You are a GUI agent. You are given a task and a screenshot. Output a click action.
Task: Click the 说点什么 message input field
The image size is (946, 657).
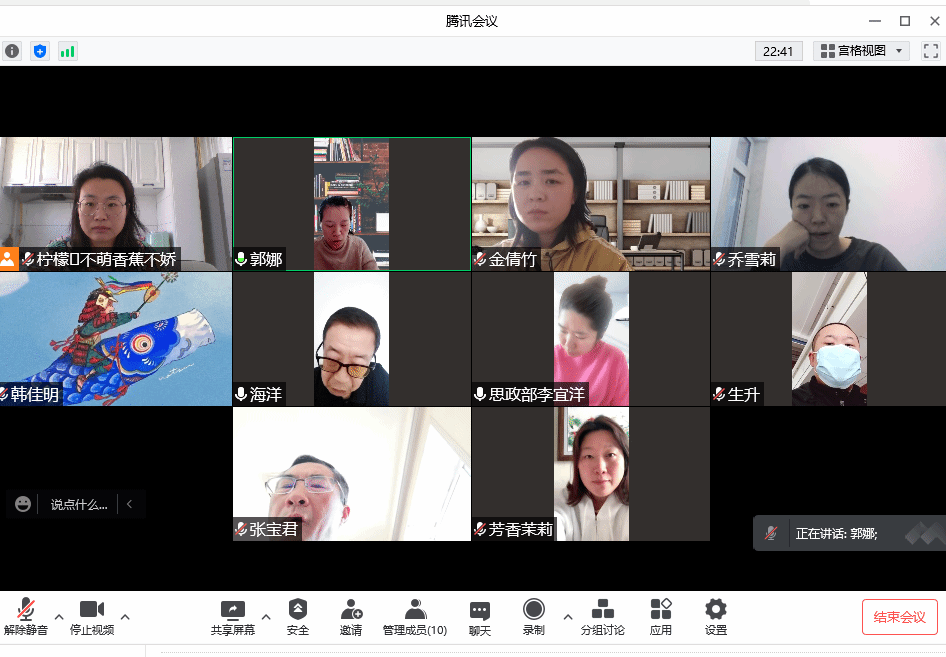pos(79,504)
